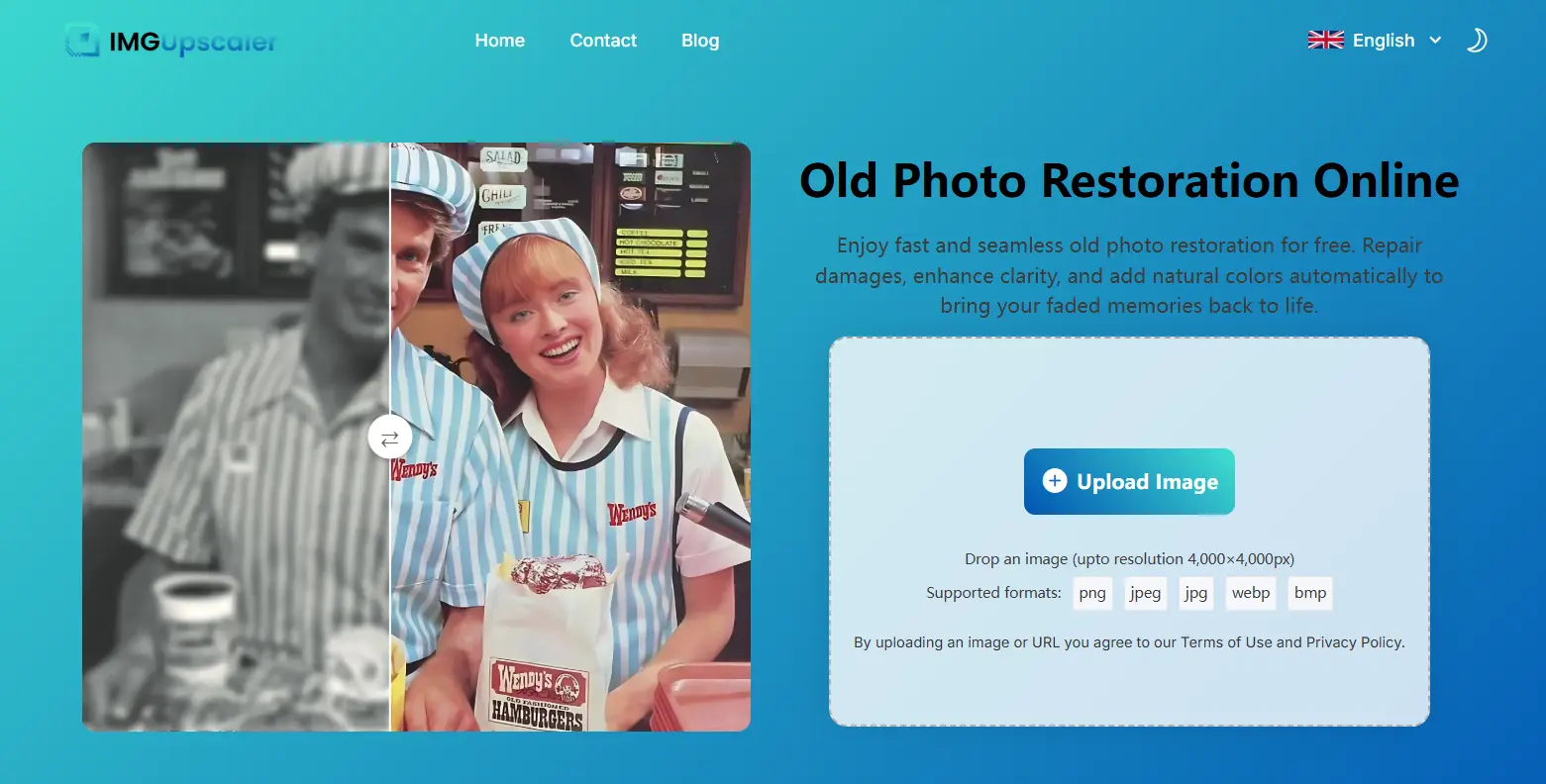Click the webp format tag
Viewport: 1546px width, 784px height.
(x=1251, y=593)
